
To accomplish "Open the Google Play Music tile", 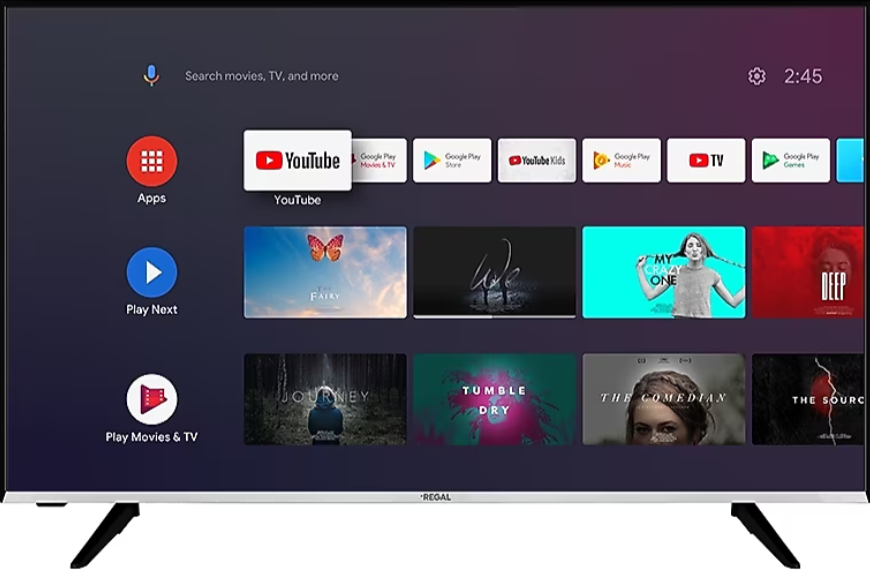I will click(x=621, y=160).
